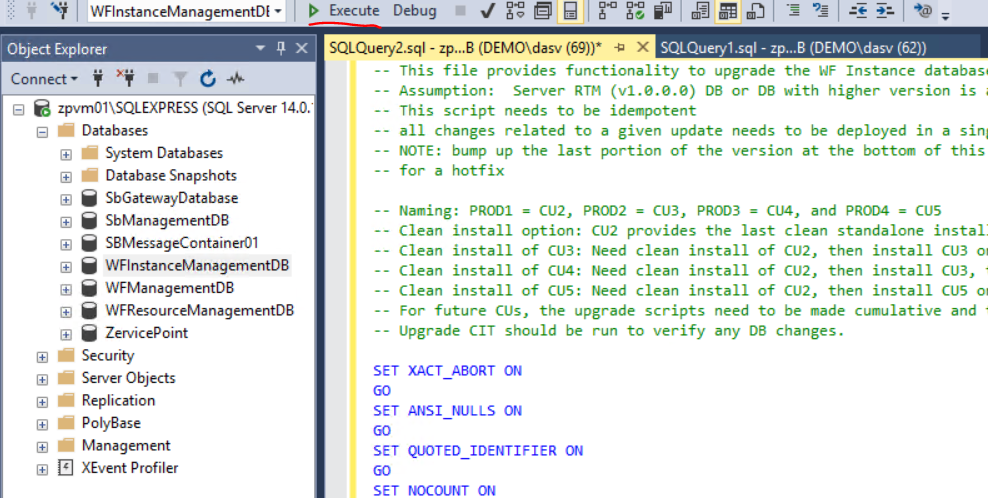Viewport: 988px width, 498px height.
Task: Uncomment the selected lines
Action: point(821,11)
